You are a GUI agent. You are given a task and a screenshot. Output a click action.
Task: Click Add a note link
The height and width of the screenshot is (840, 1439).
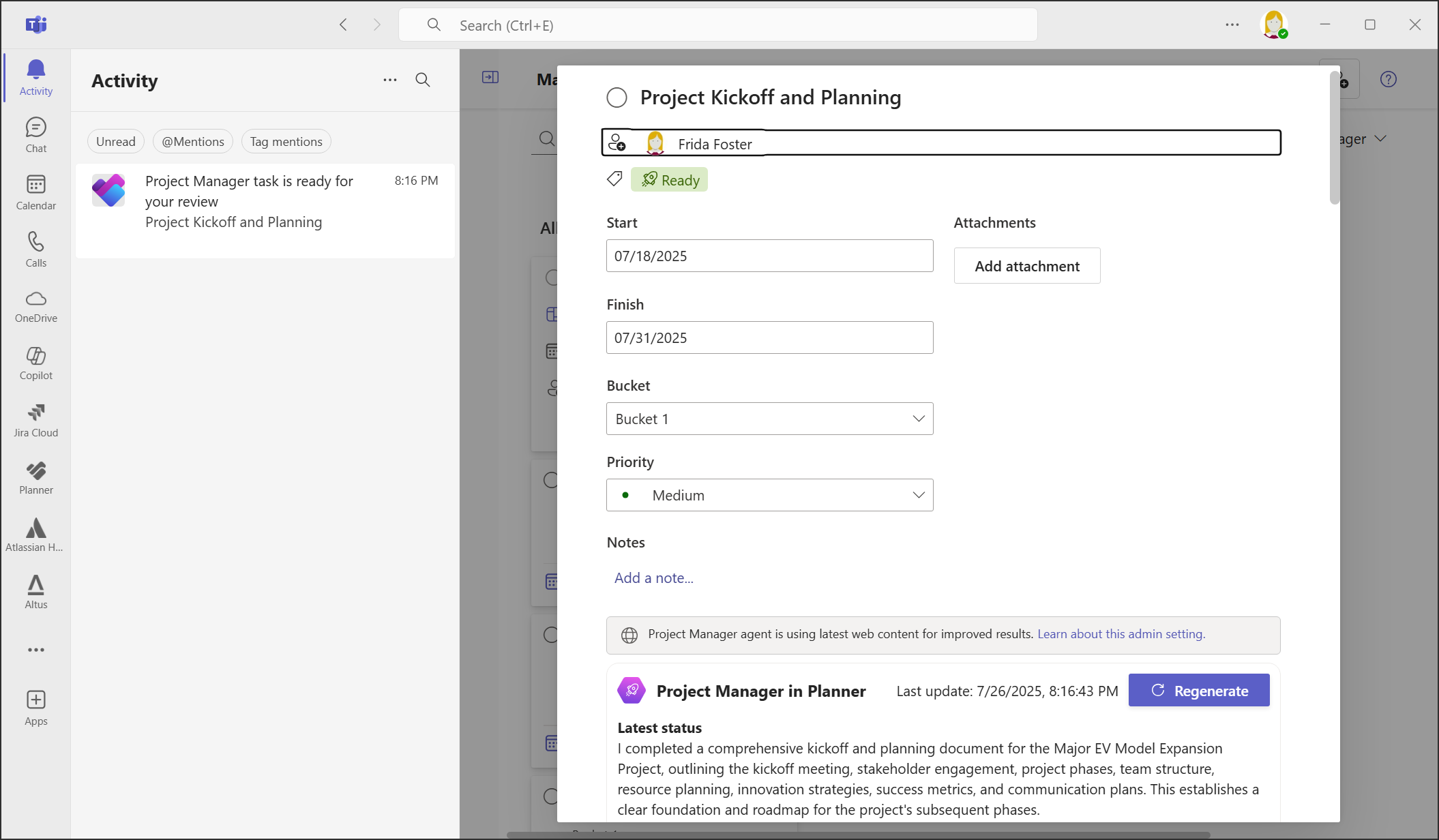click(654, 578)
